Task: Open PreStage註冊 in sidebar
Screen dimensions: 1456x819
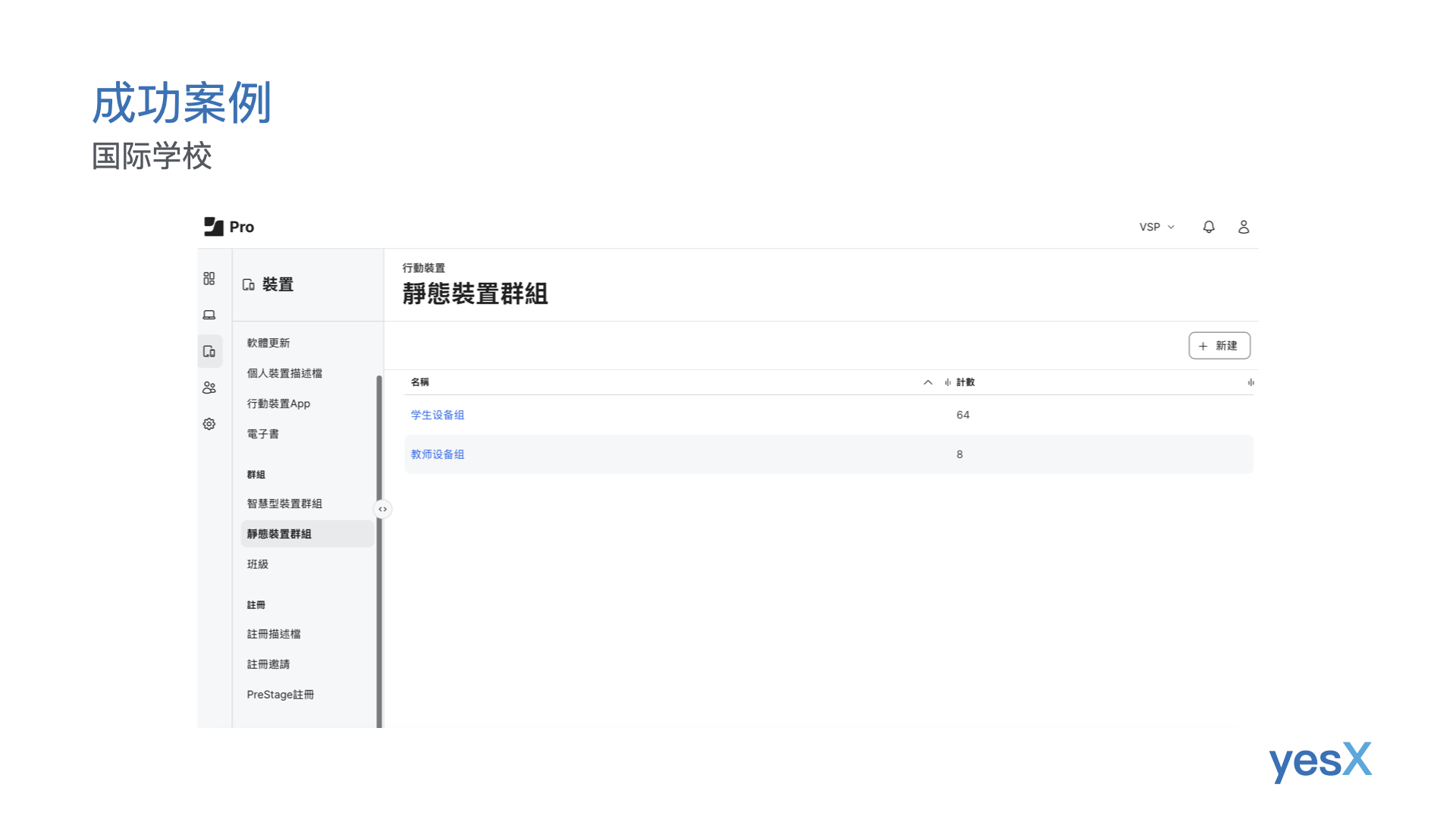Action: coord(281,695)
